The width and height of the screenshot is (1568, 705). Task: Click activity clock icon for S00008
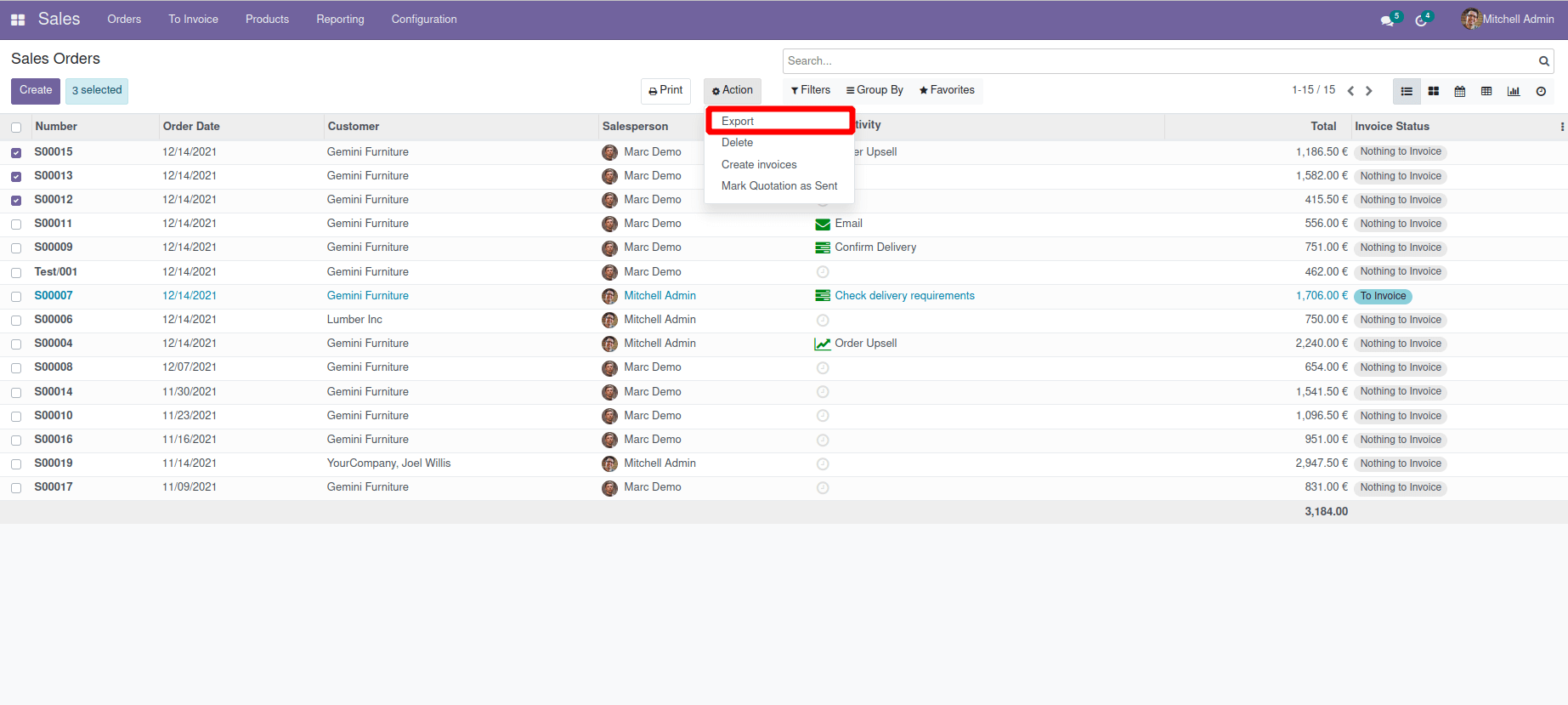pyautogui.click(x=823, y=368)
